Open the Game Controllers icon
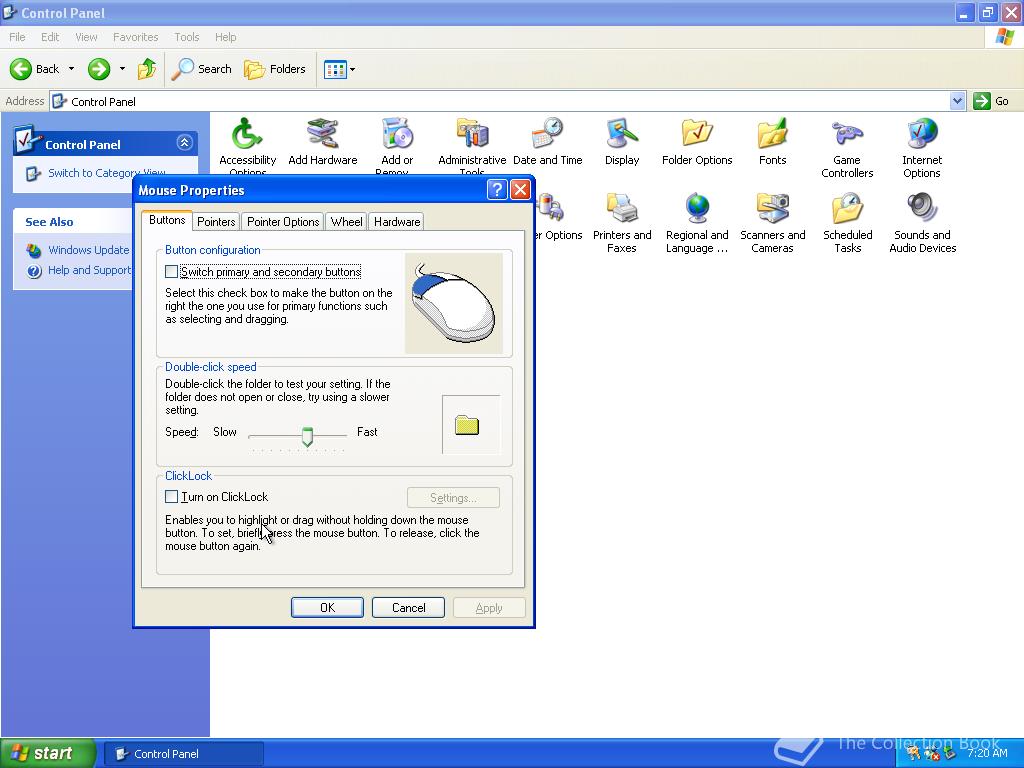Viewport: 1024px width, 768px height. (x=847, y=134)
